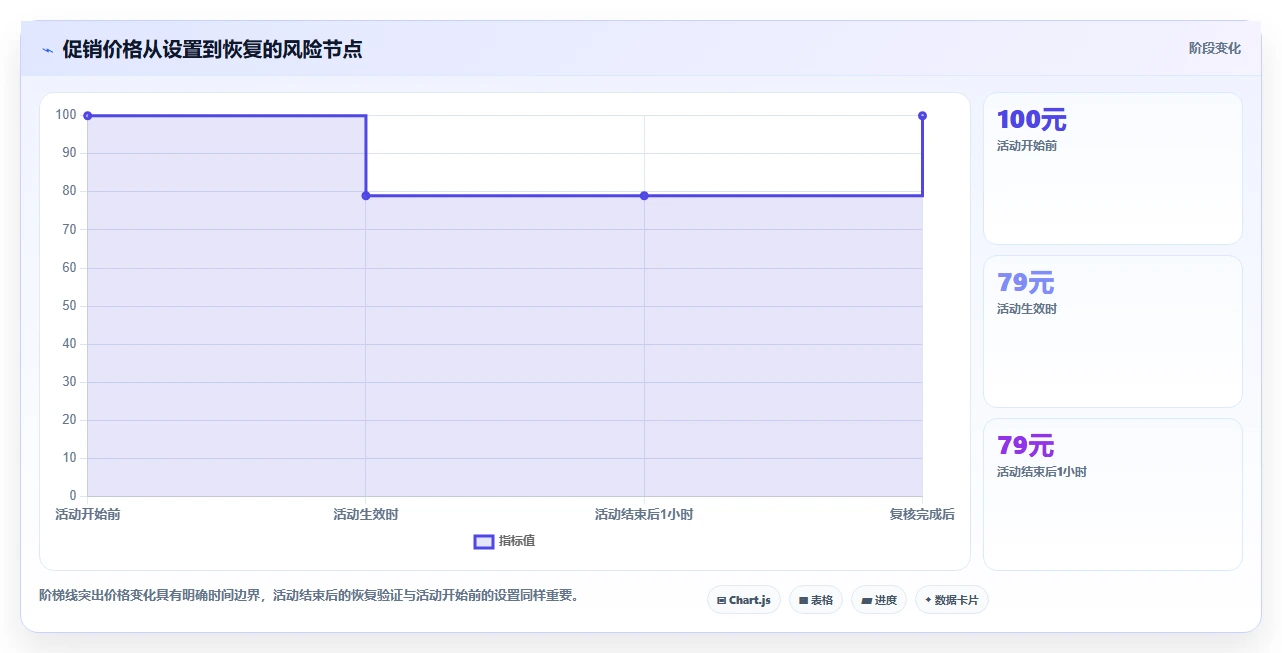Click the data point at 活动结束后1小时
This screenshot has height=653, width=1282.
644,196
